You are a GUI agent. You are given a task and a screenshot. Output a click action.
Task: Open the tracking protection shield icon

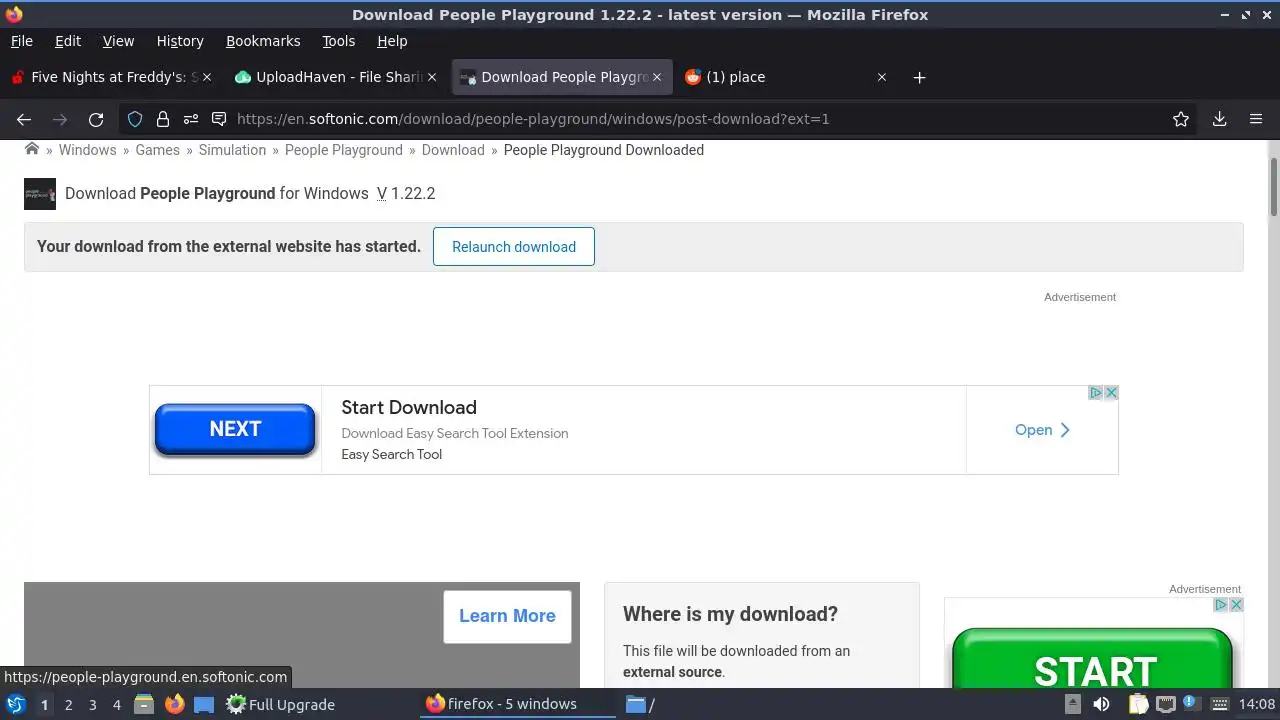[135, 119]
